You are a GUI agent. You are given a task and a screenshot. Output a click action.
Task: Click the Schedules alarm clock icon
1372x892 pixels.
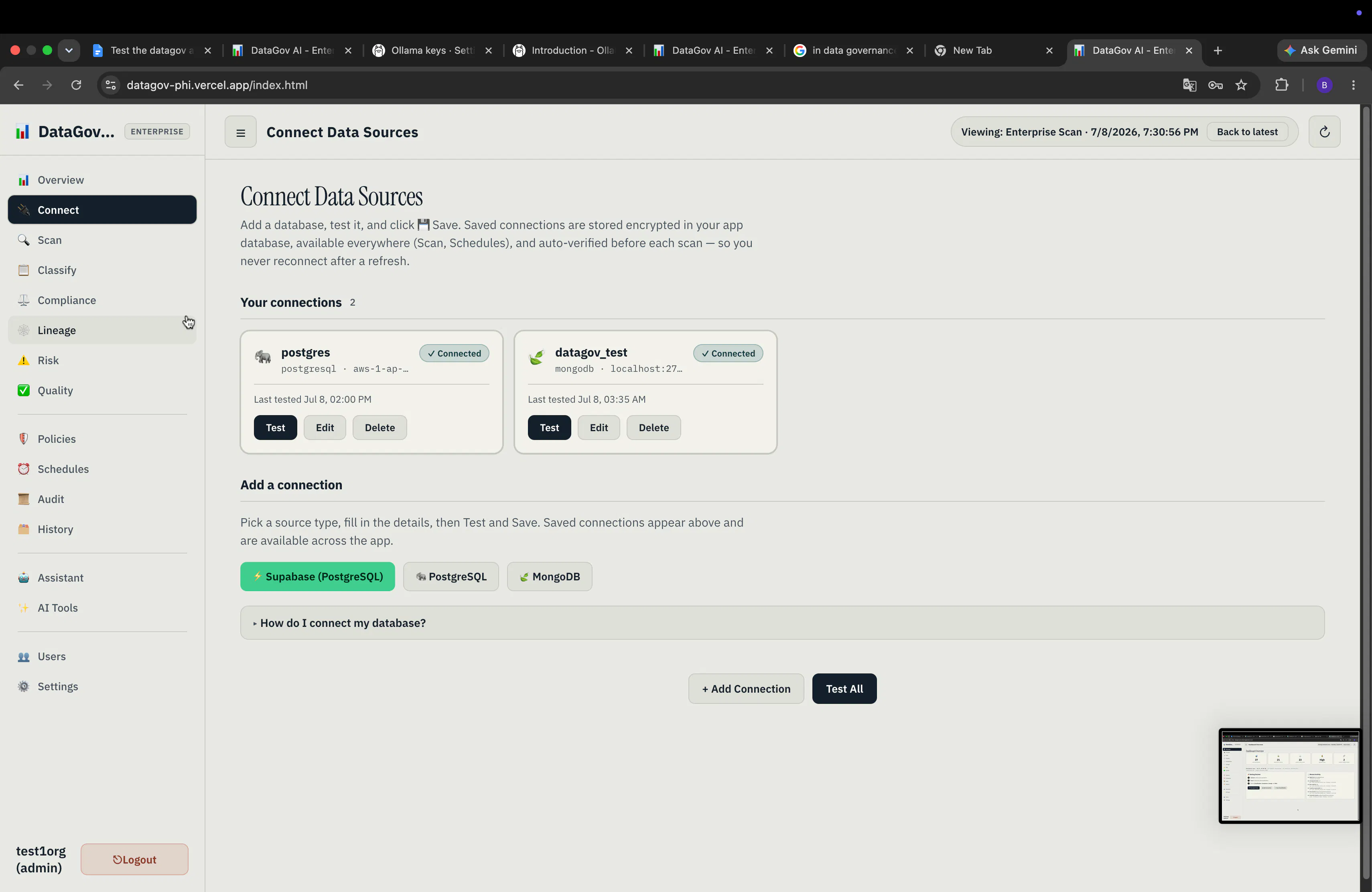[24, 468]
